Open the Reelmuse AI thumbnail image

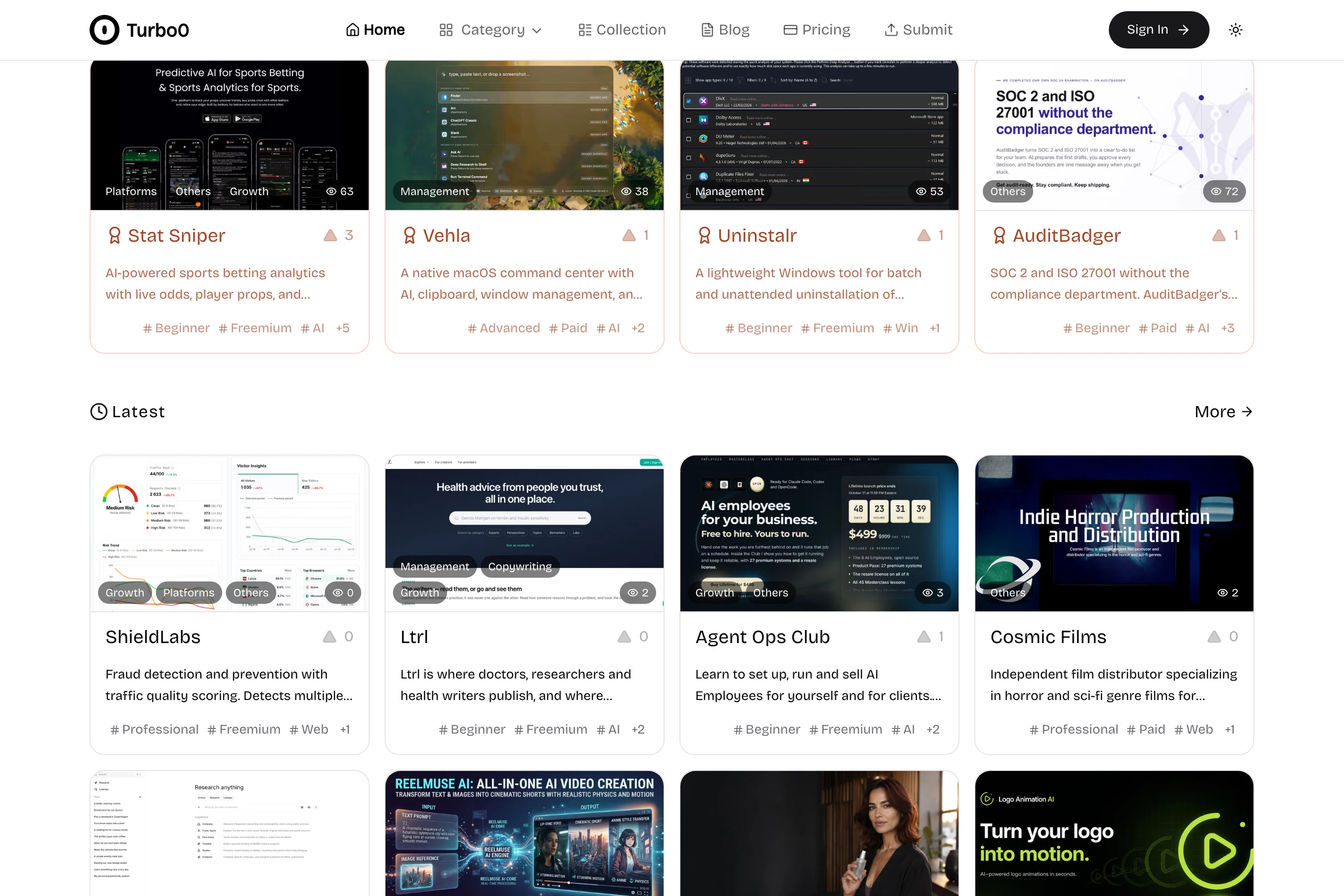tap(525, 833)
